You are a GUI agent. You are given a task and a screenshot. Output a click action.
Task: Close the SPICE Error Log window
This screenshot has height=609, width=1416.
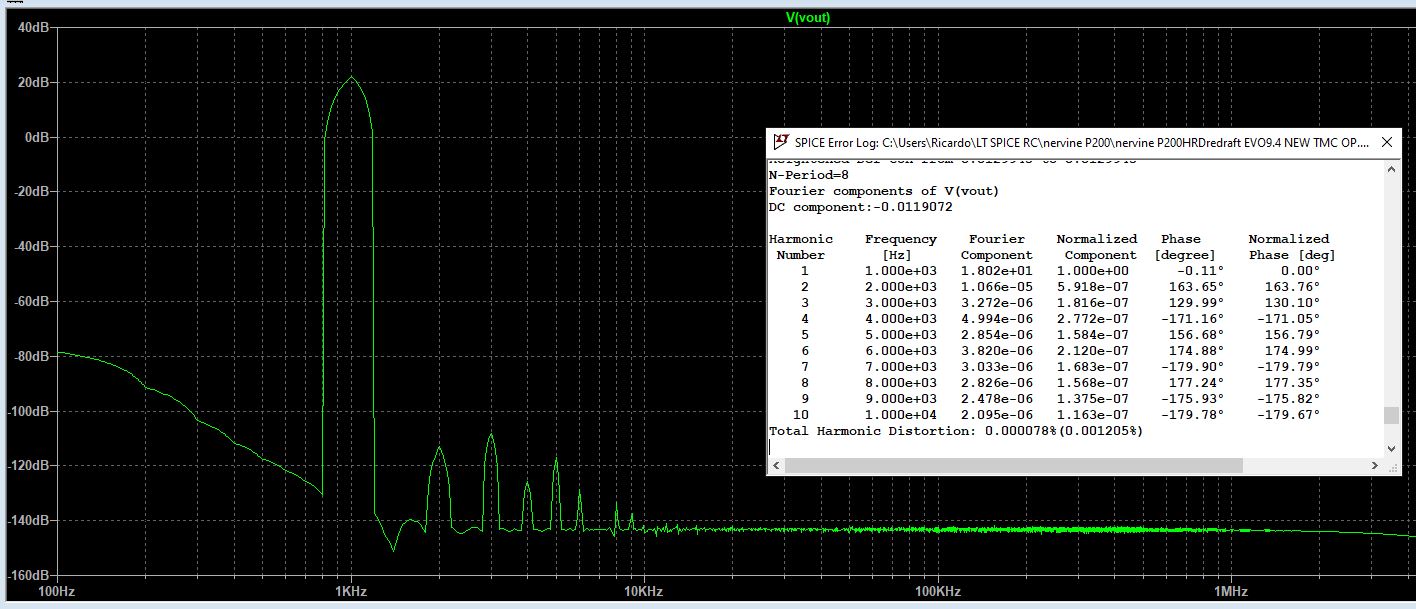pos(1387,142)
